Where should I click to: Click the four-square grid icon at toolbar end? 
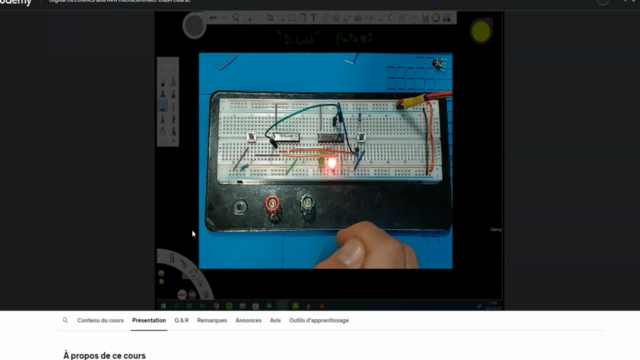(447, 18)
